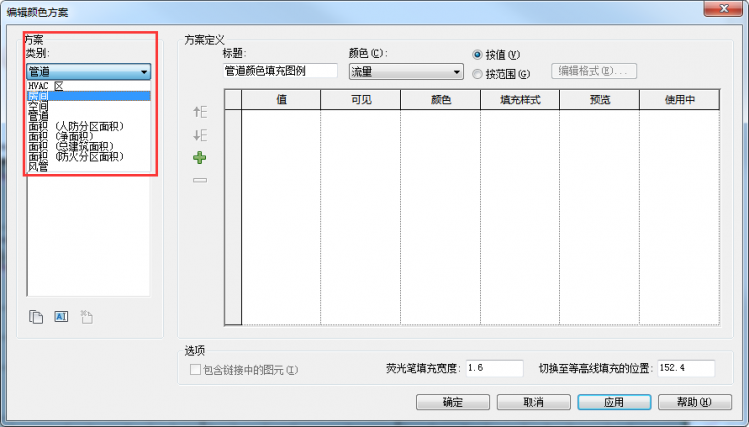Click the 颜色 column header
749x427 pixels.
440,100
